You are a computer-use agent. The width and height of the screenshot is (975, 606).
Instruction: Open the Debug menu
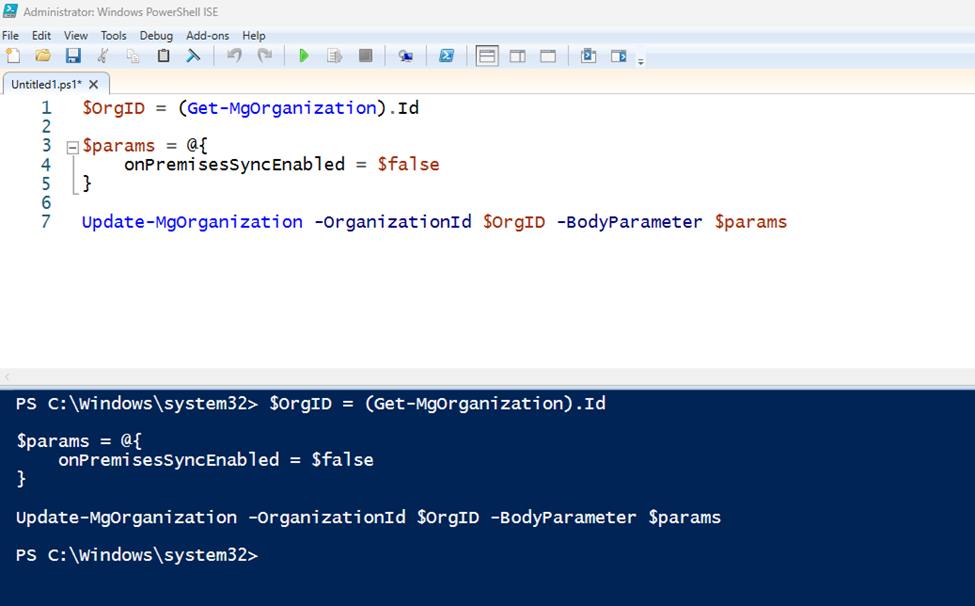156,35
